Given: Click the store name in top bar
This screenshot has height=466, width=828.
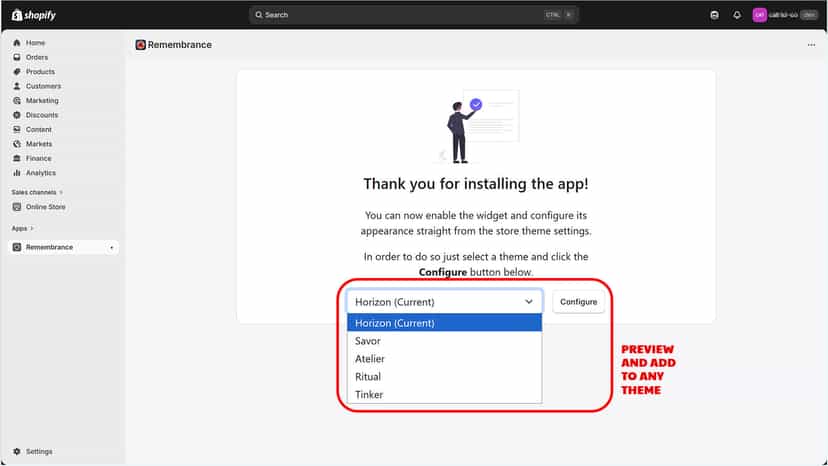Looking at the screenshot, I should (x=783, y=15).
